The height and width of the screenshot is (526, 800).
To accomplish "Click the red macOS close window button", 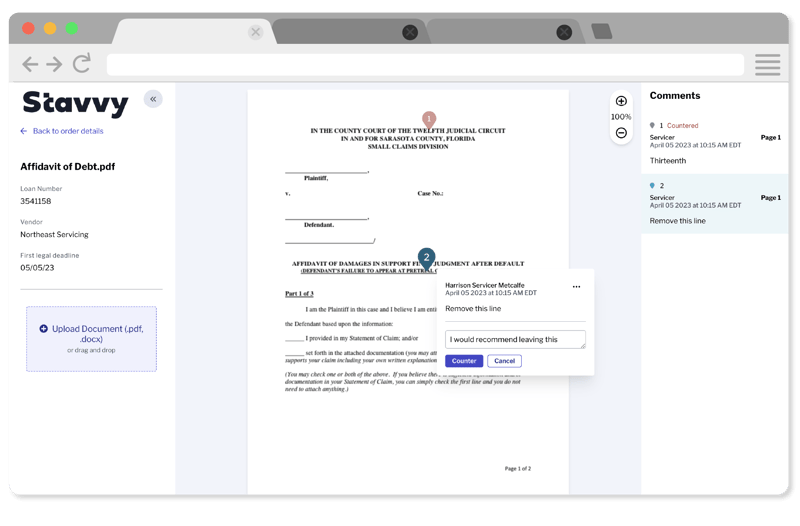I will point(29,28).
